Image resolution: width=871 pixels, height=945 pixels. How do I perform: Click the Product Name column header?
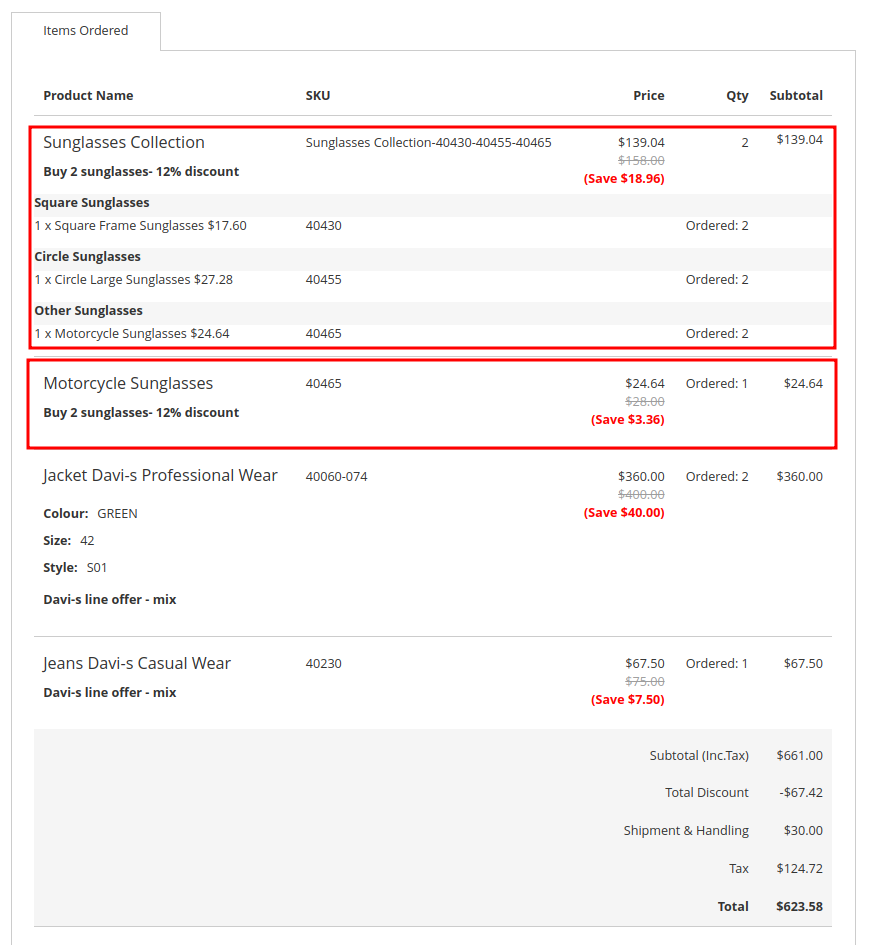pos(88,96)
